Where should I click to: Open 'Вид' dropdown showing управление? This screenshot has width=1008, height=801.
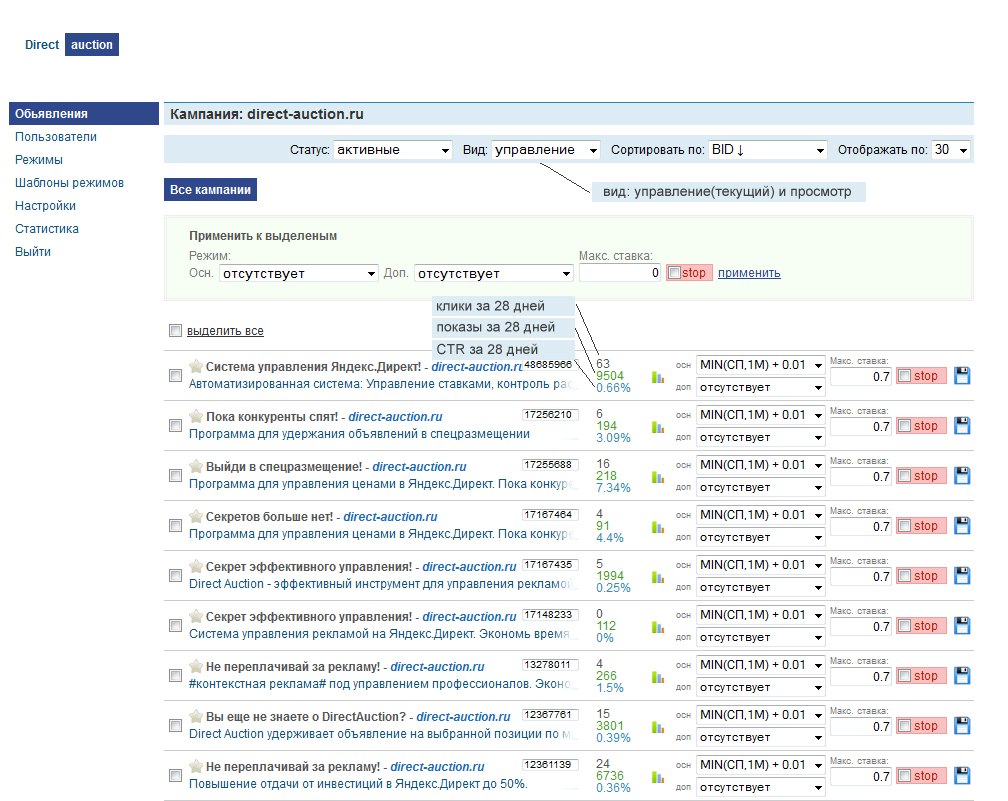tap(546, 150)
